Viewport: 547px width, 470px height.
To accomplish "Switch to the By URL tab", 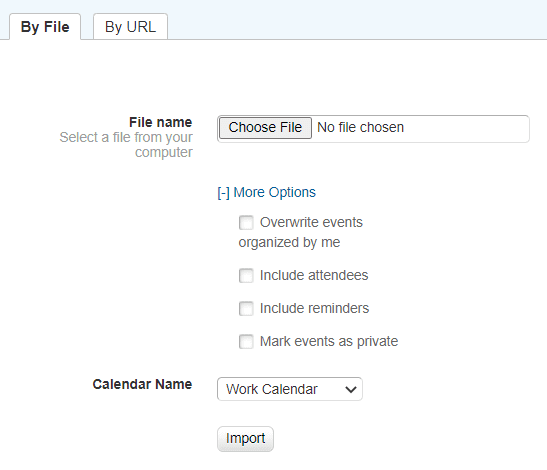I will (130, 27).
